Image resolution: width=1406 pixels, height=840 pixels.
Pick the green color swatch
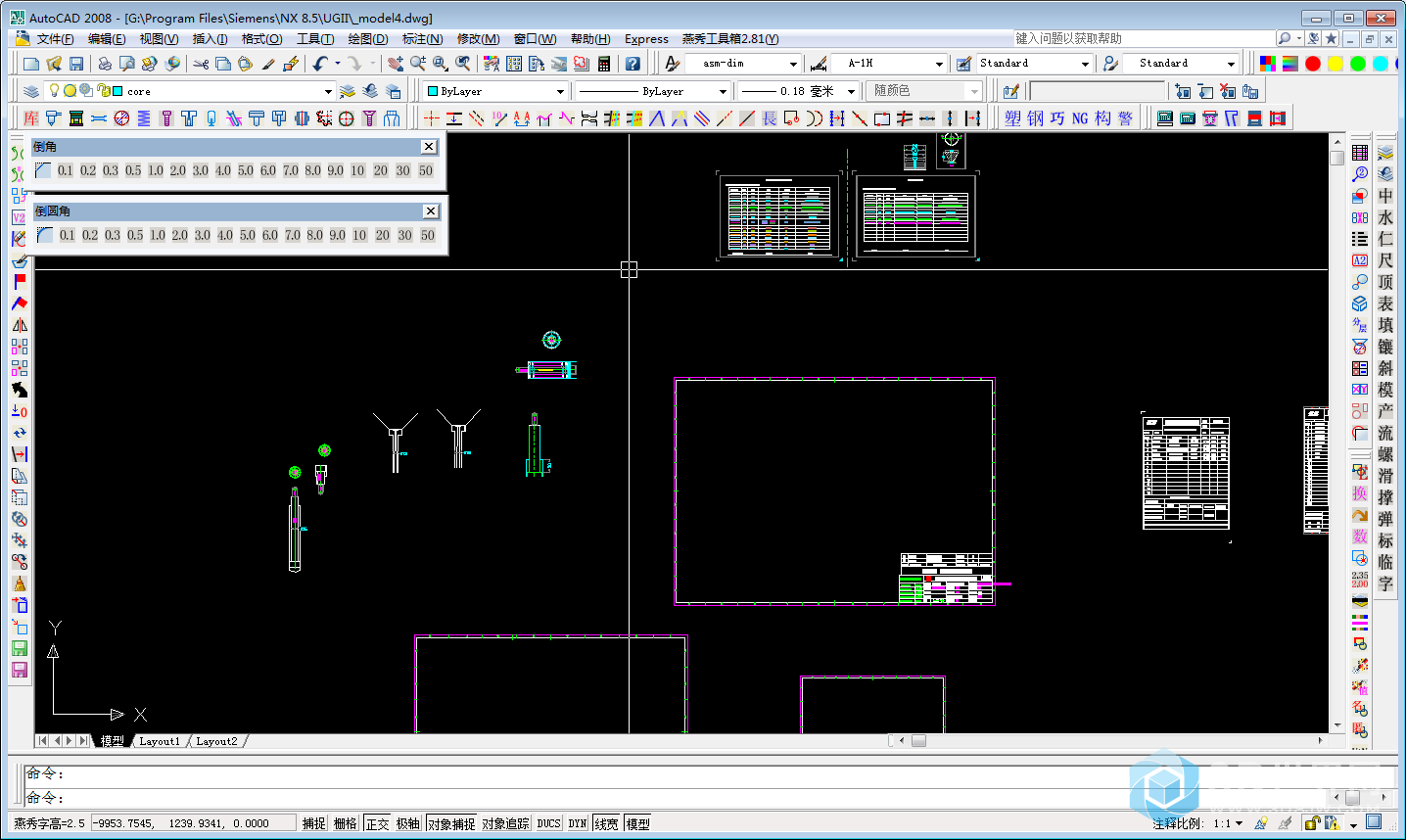1358,64
